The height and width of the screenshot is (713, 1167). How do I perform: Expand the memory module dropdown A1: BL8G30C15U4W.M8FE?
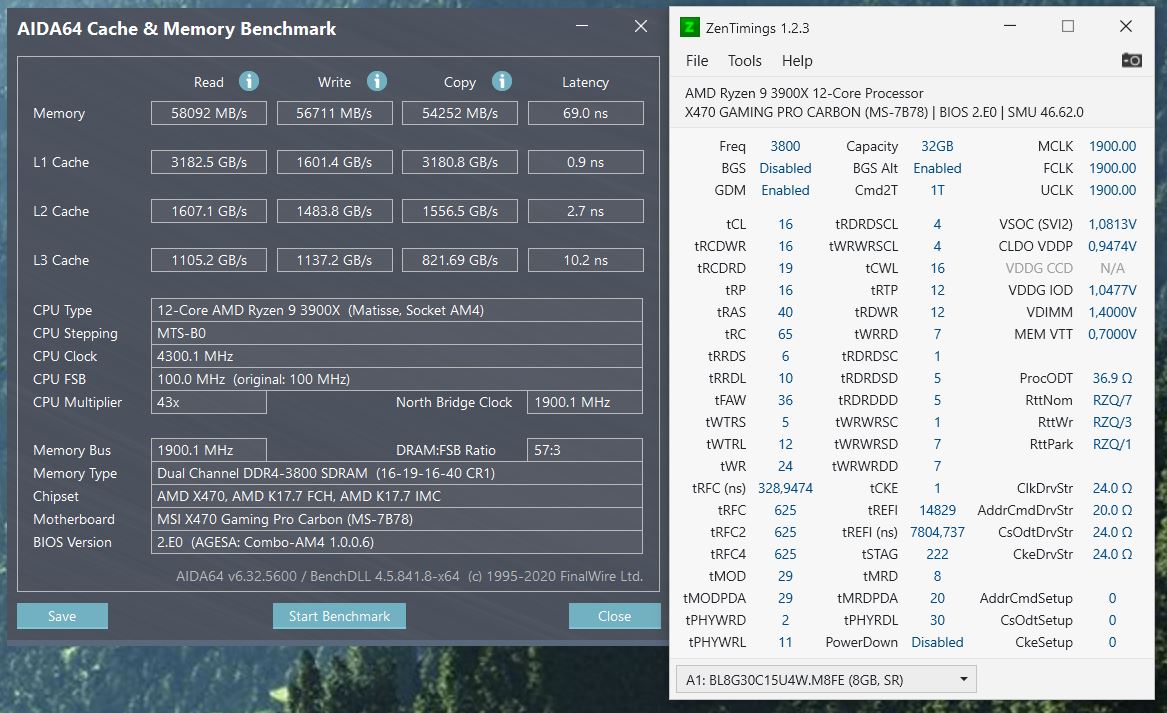[826, 680]
